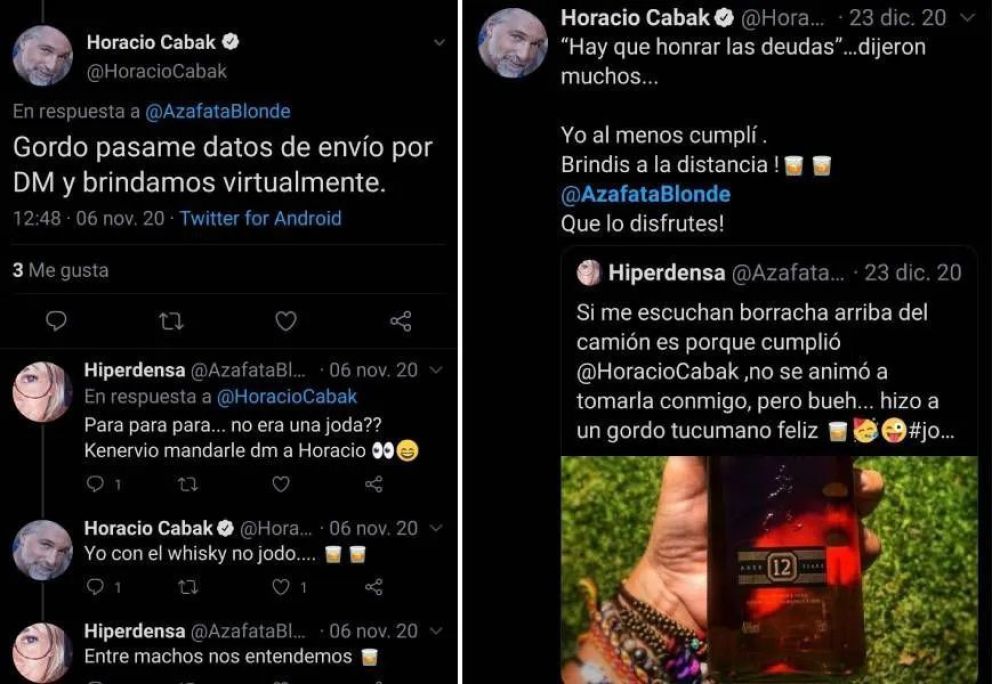View the '3 Me gusta' likes list
This screenshot has height=684, width=992.
pos(61,270)
